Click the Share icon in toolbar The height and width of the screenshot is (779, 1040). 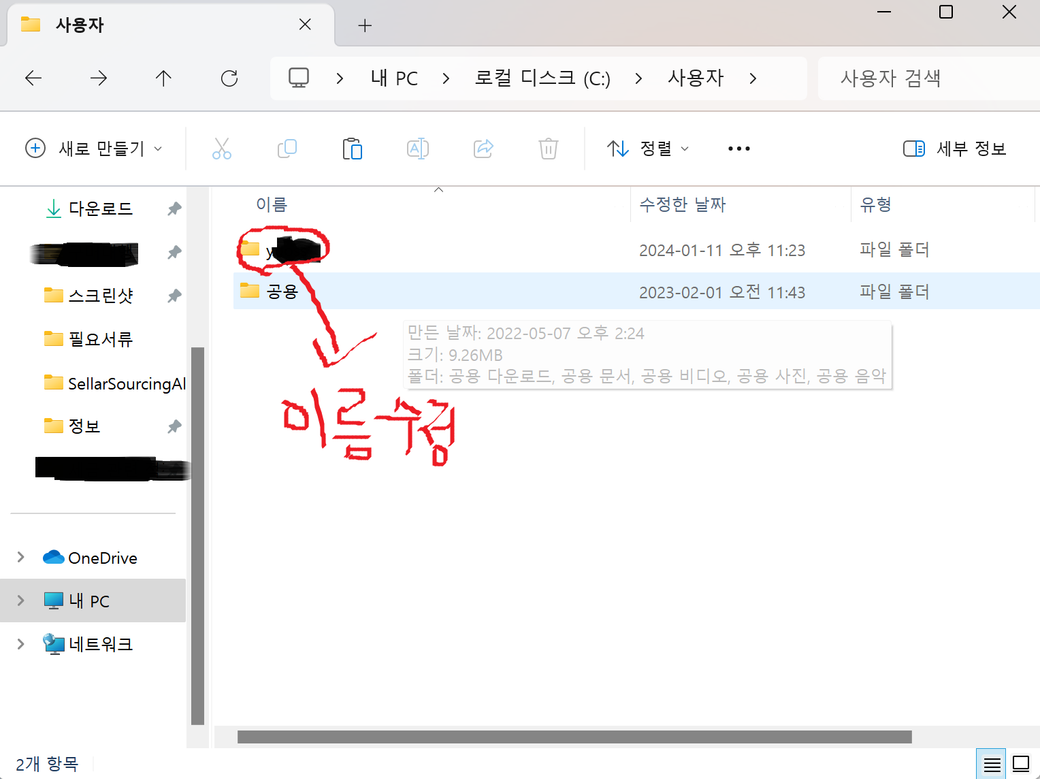coord(483,149)
